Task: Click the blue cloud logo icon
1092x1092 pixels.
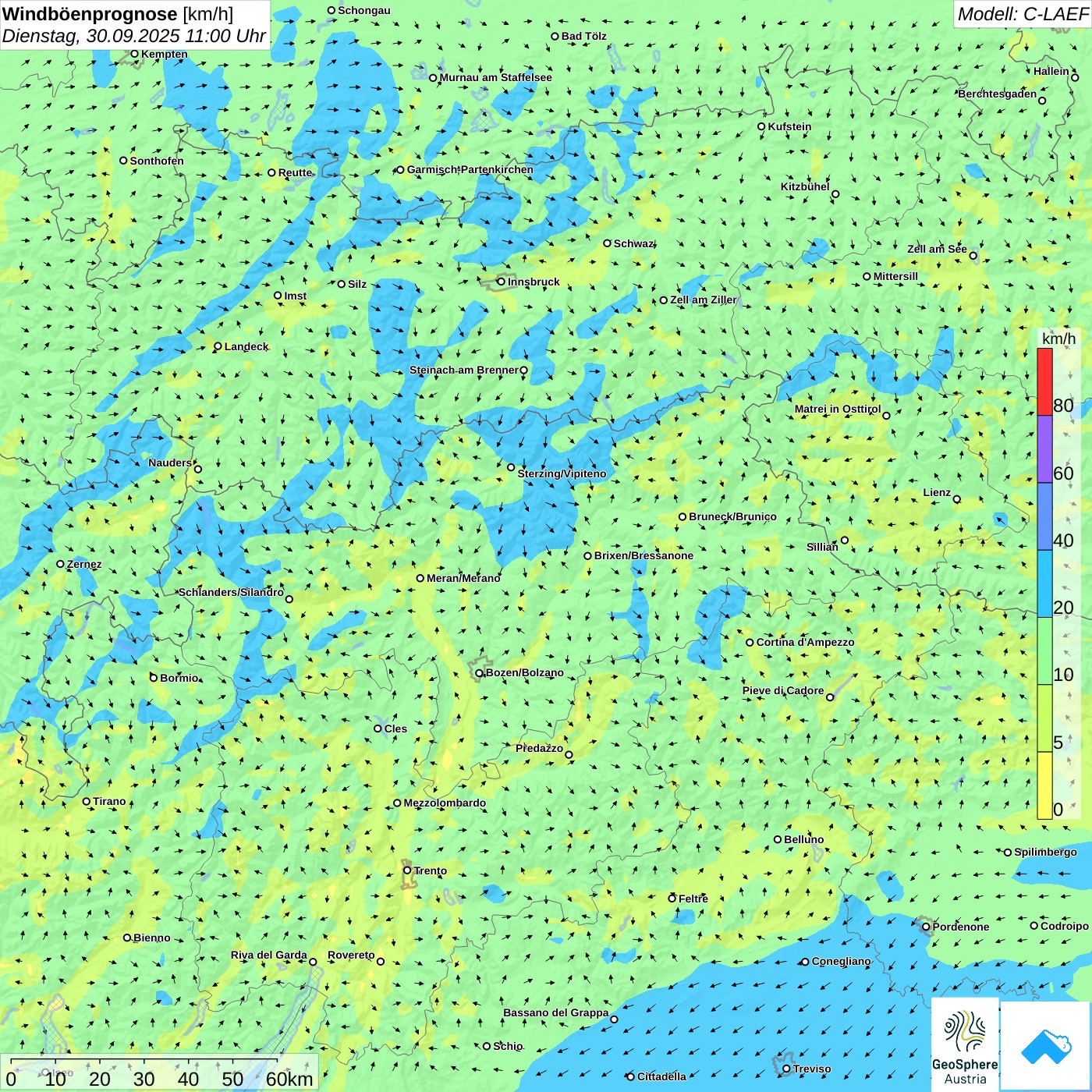Action: (x=1046, y=1046)
